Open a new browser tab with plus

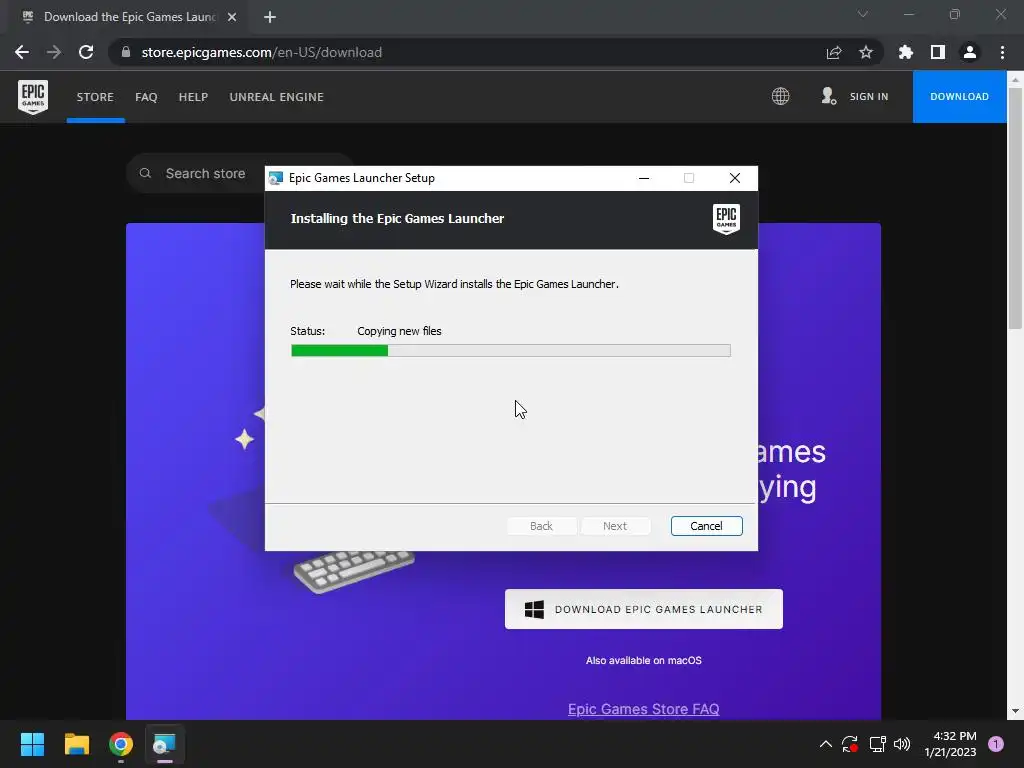point(270,17)
